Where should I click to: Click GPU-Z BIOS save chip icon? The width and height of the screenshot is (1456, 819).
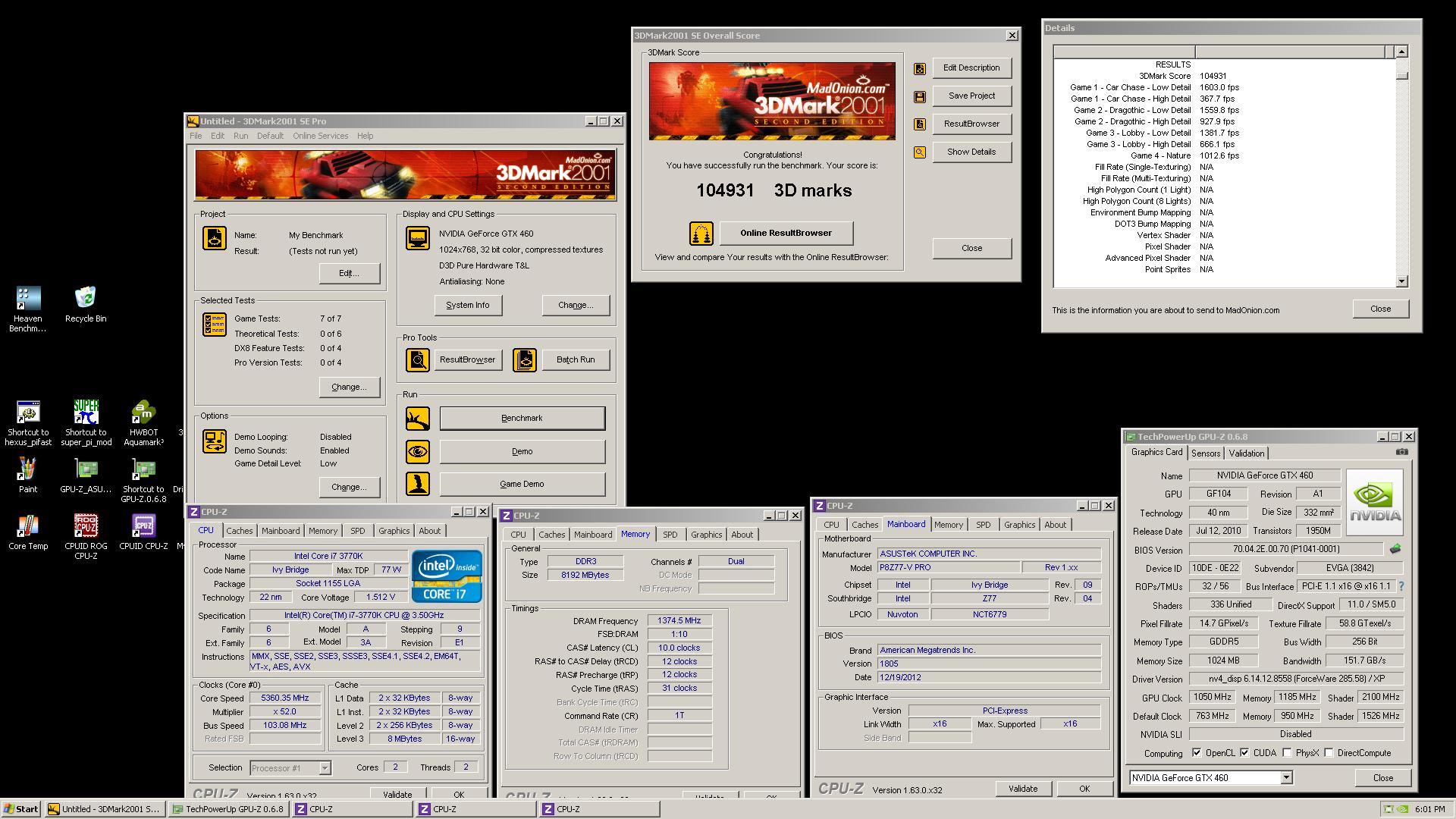pyautogui.click(x=1395, y=548)
